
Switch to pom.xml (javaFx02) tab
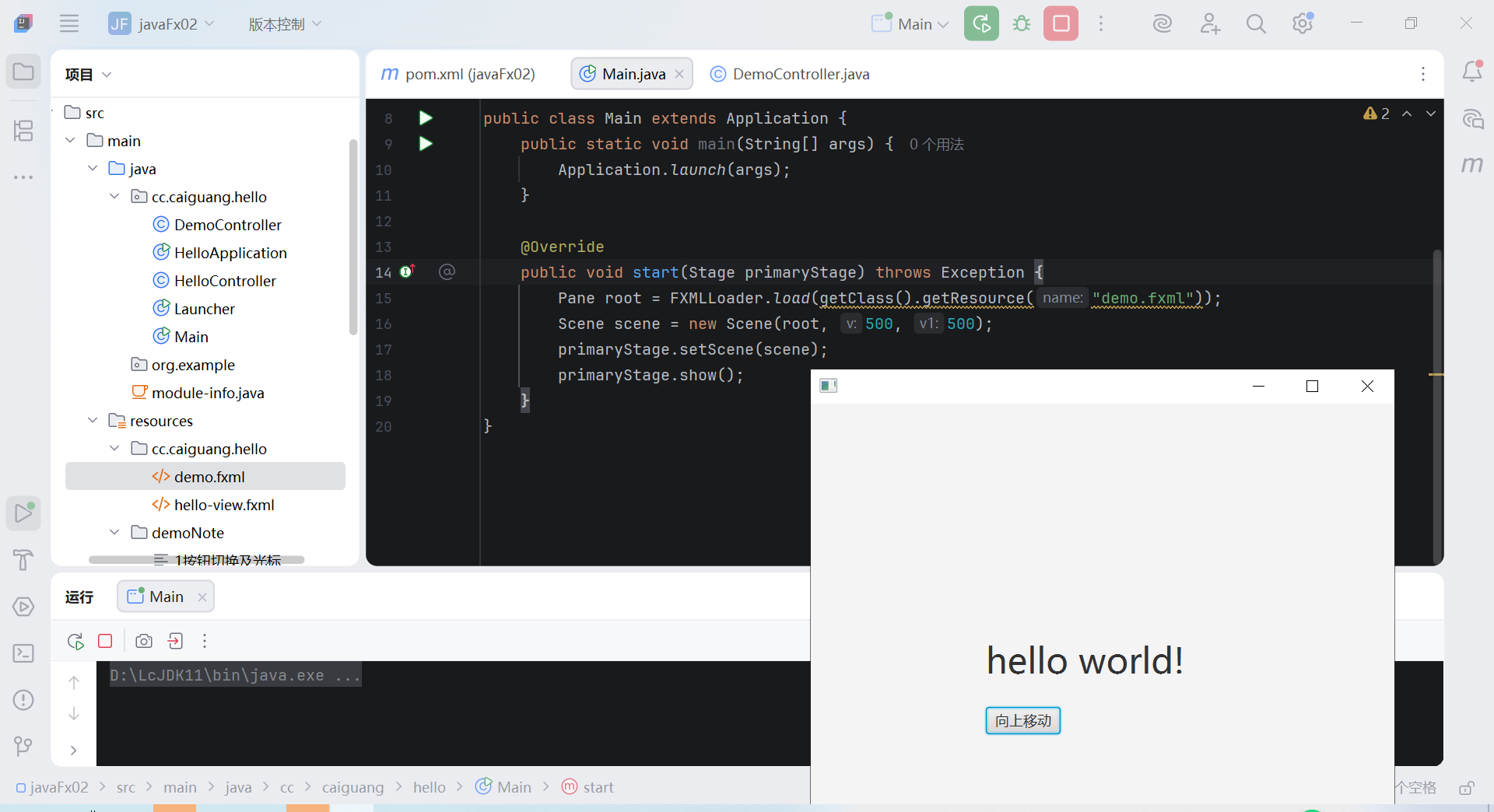pyautogui.click(x=459, y=74)
